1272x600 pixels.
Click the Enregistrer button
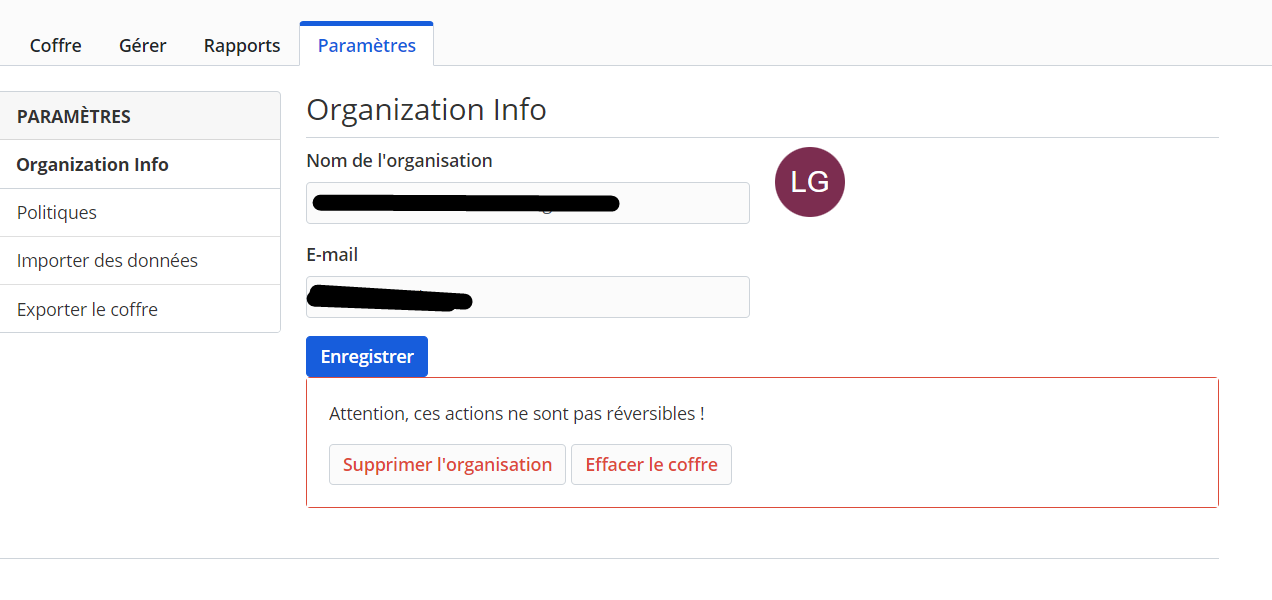[366, 356]
